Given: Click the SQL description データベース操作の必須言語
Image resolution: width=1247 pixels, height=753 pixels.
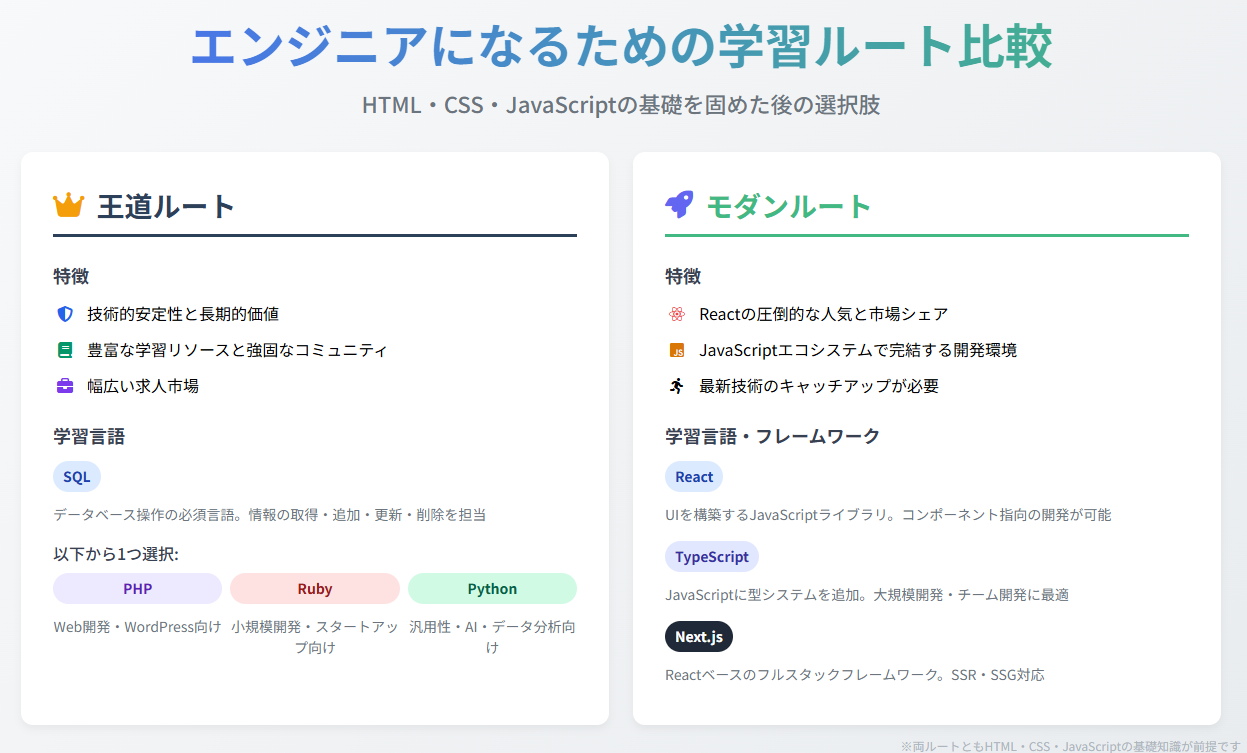Looking at the screenshot, I should (x=270, y=515).
